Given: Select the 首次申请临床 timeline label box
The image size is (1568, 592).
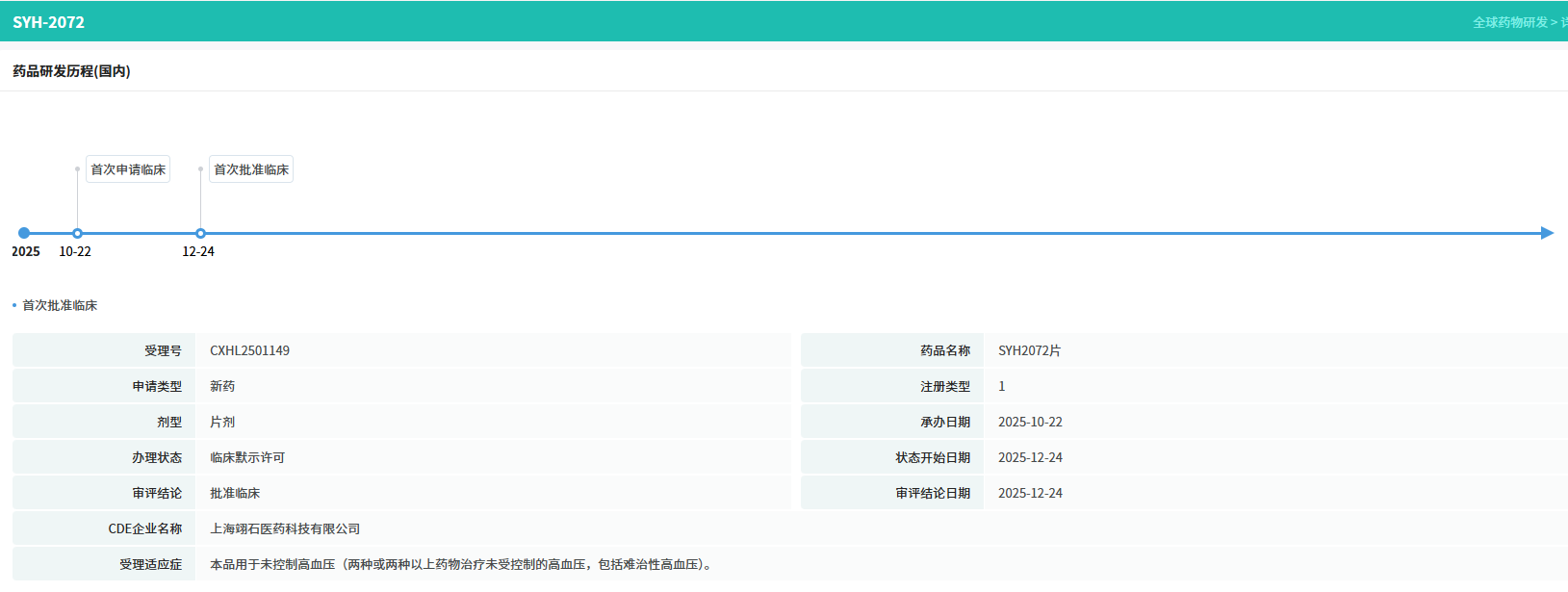Looking at the screenshot, I should click(x=128, y=169).
